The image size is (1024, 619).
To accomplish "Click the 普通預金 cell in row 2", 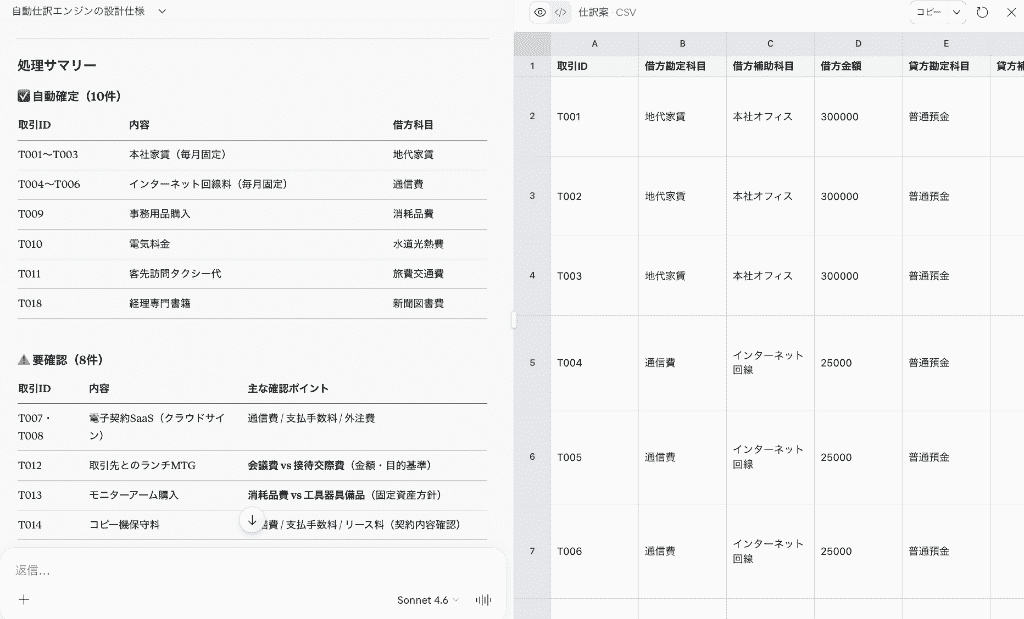I will [x=946, y=116].
